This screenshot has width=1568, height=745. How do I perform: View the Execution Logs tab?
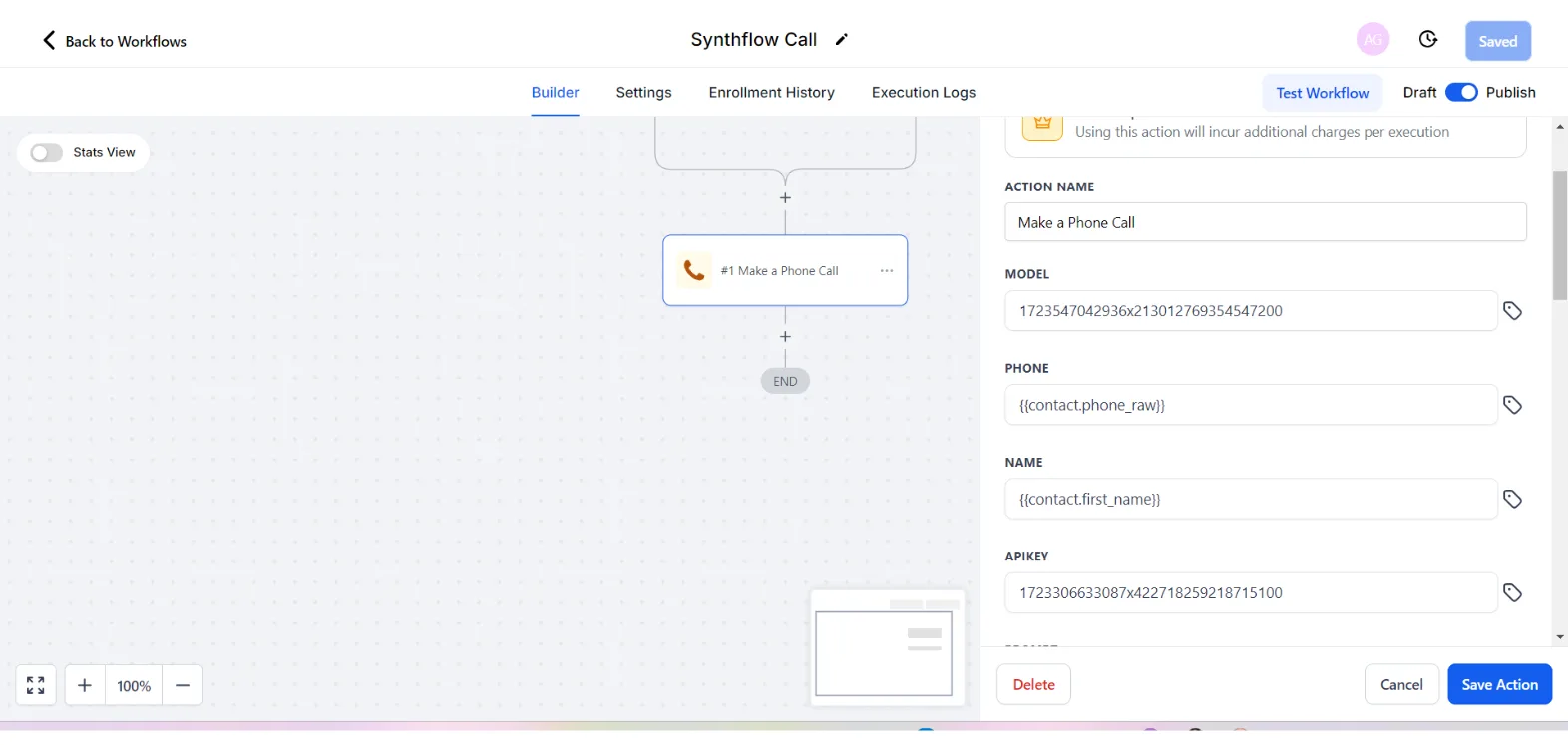tap(924, 93)
